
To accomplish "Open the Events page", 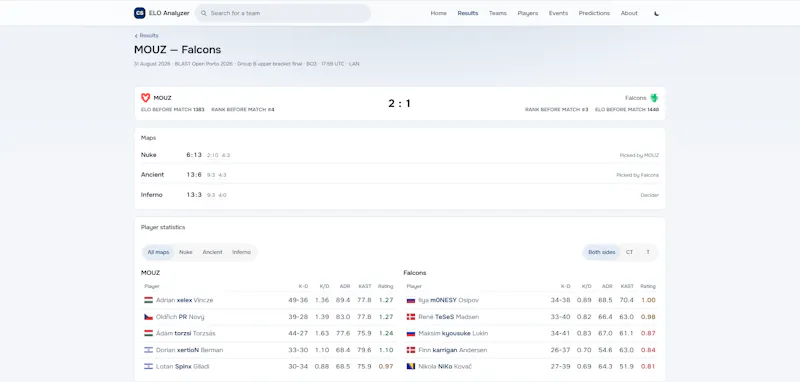I will click(x=558, y=13).
